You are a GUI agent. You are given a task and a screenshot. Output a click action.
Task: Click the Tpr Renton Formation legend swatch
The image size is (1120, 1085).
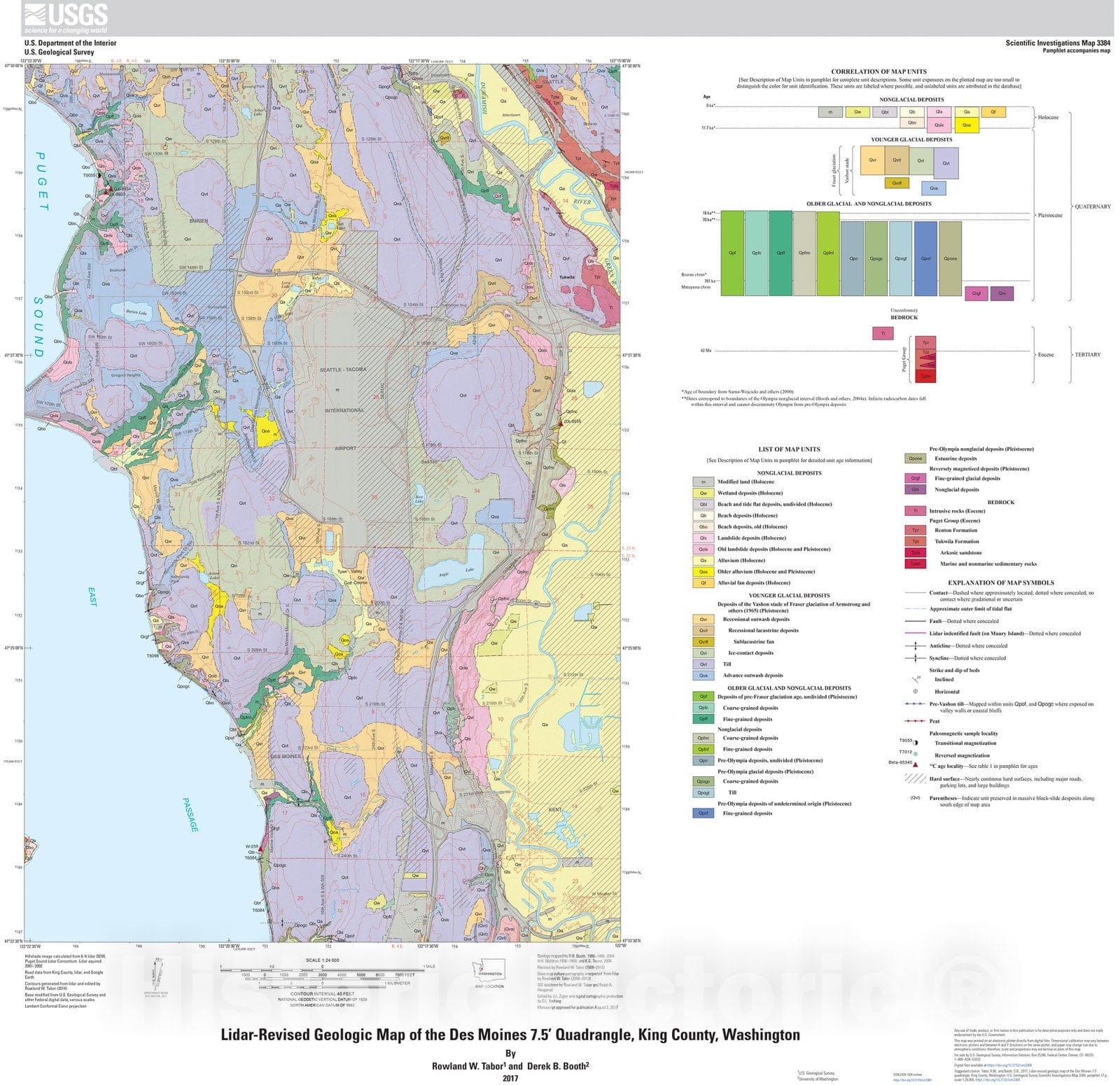click(x=915, y=530)
